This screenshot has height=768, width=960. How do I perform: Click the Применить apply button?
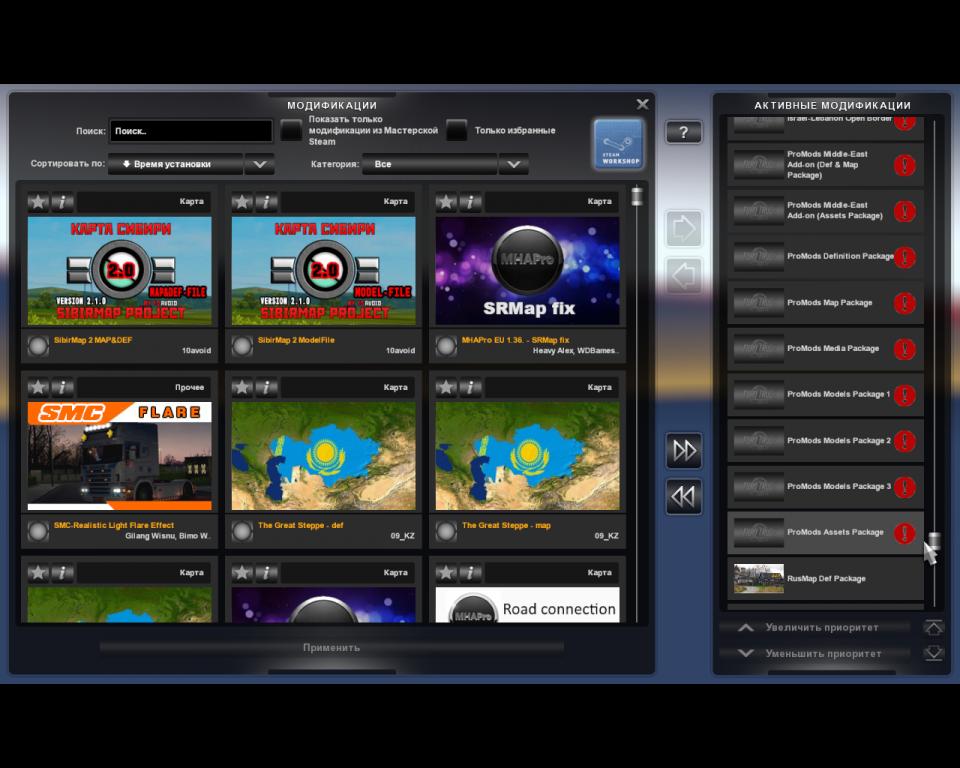point(331,647)
